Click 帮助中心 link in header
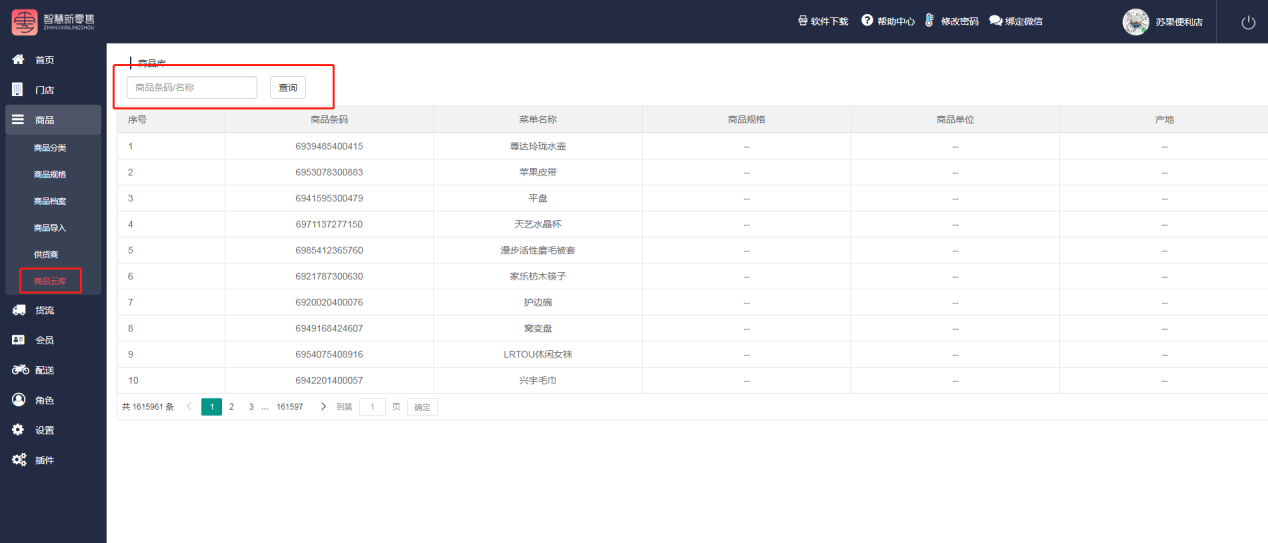This screenshot has width=1268, height=543. pos(896,21)
